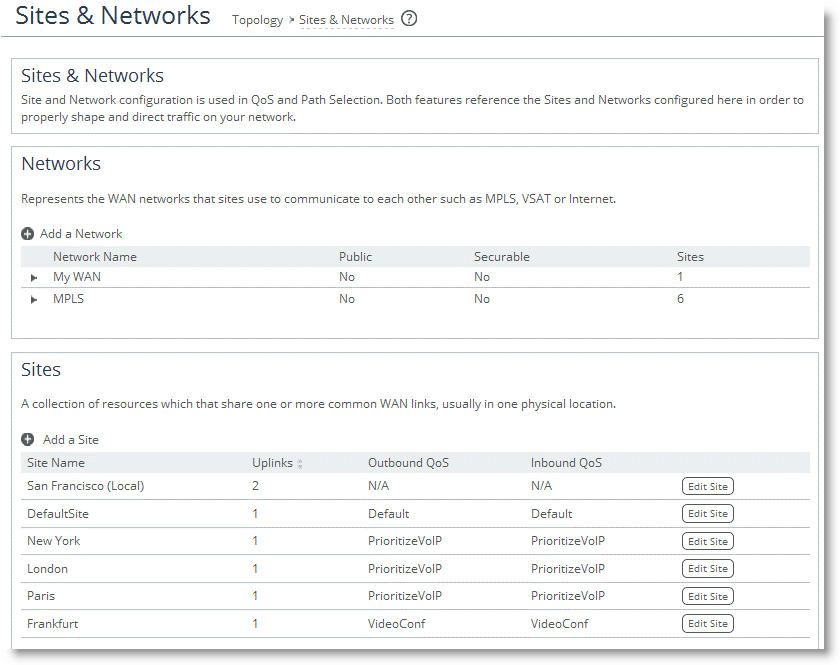The width and height of the screenshot is (840, 665).
Task: Click the Add a Site link
Action: 71,440
